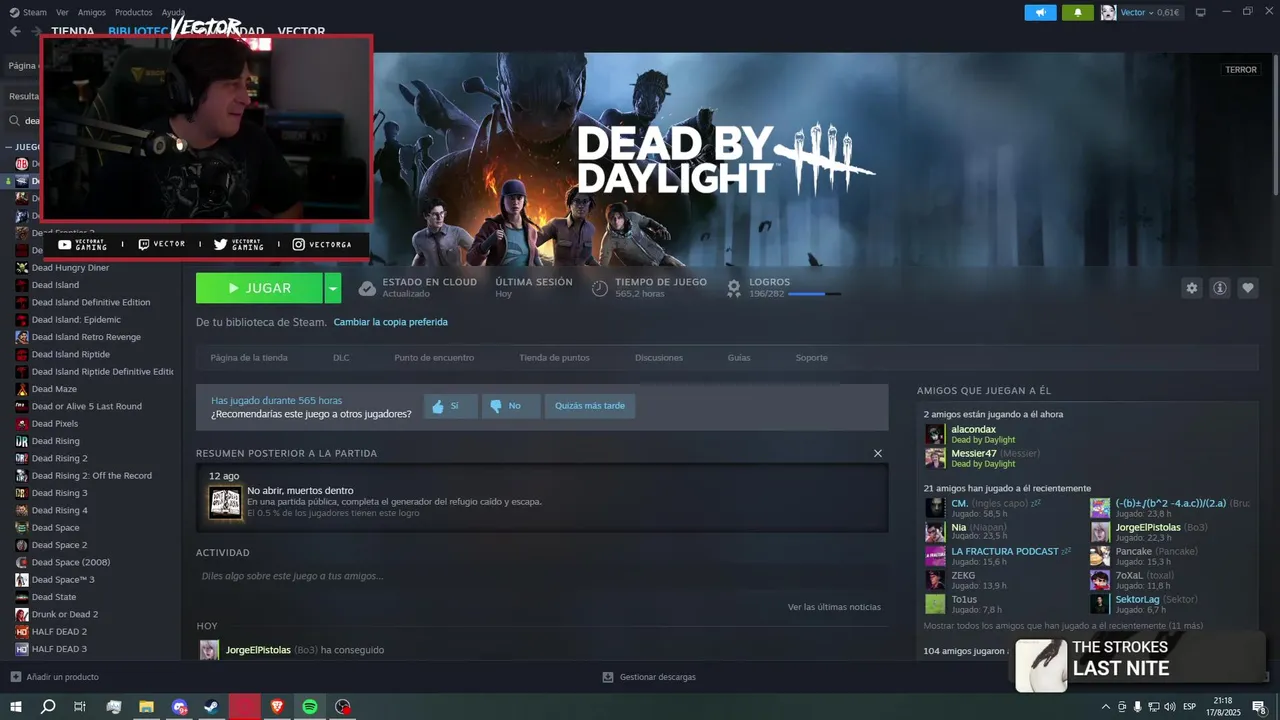
Task: Go back with the navigation arrow
Action: (x=15, y=31)
